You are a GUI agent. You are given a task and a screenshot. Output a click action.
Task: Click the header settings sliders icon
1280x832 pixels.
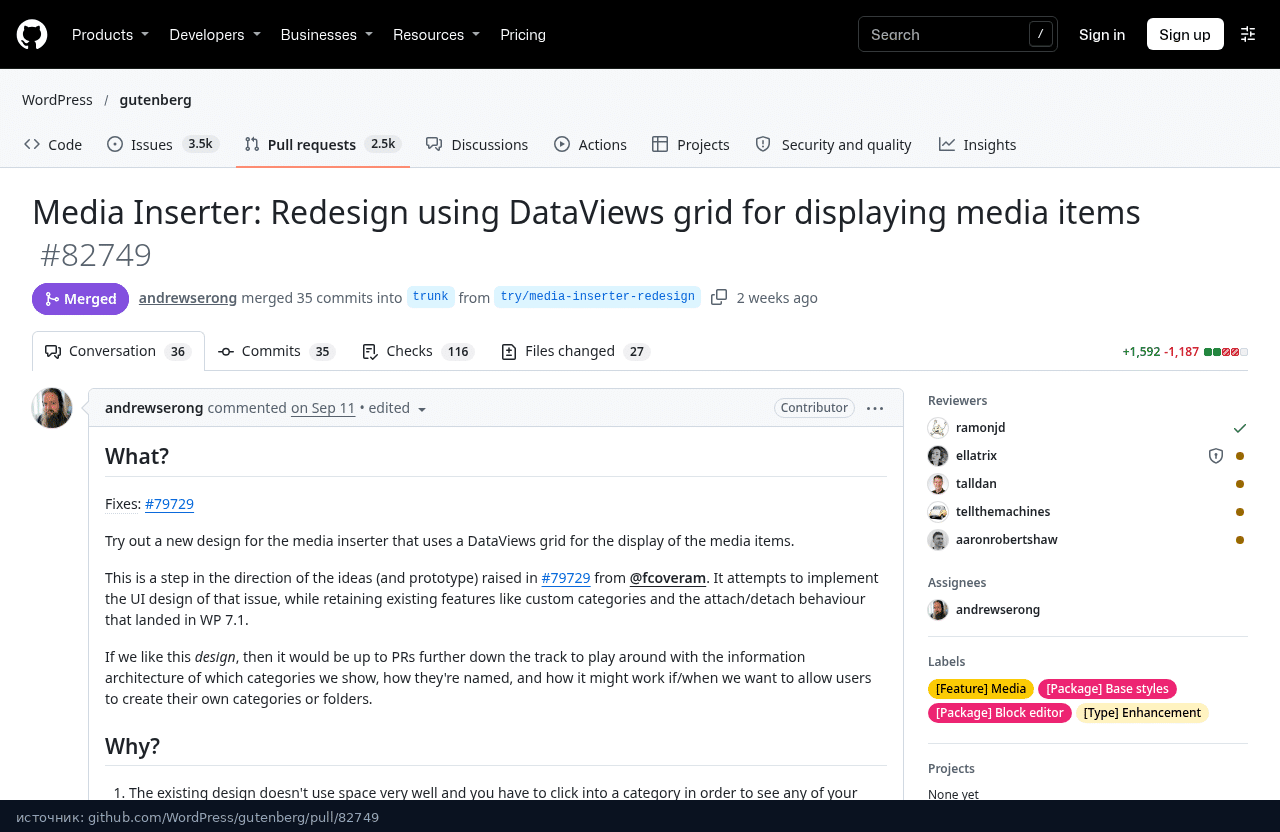coord(1248,34)
